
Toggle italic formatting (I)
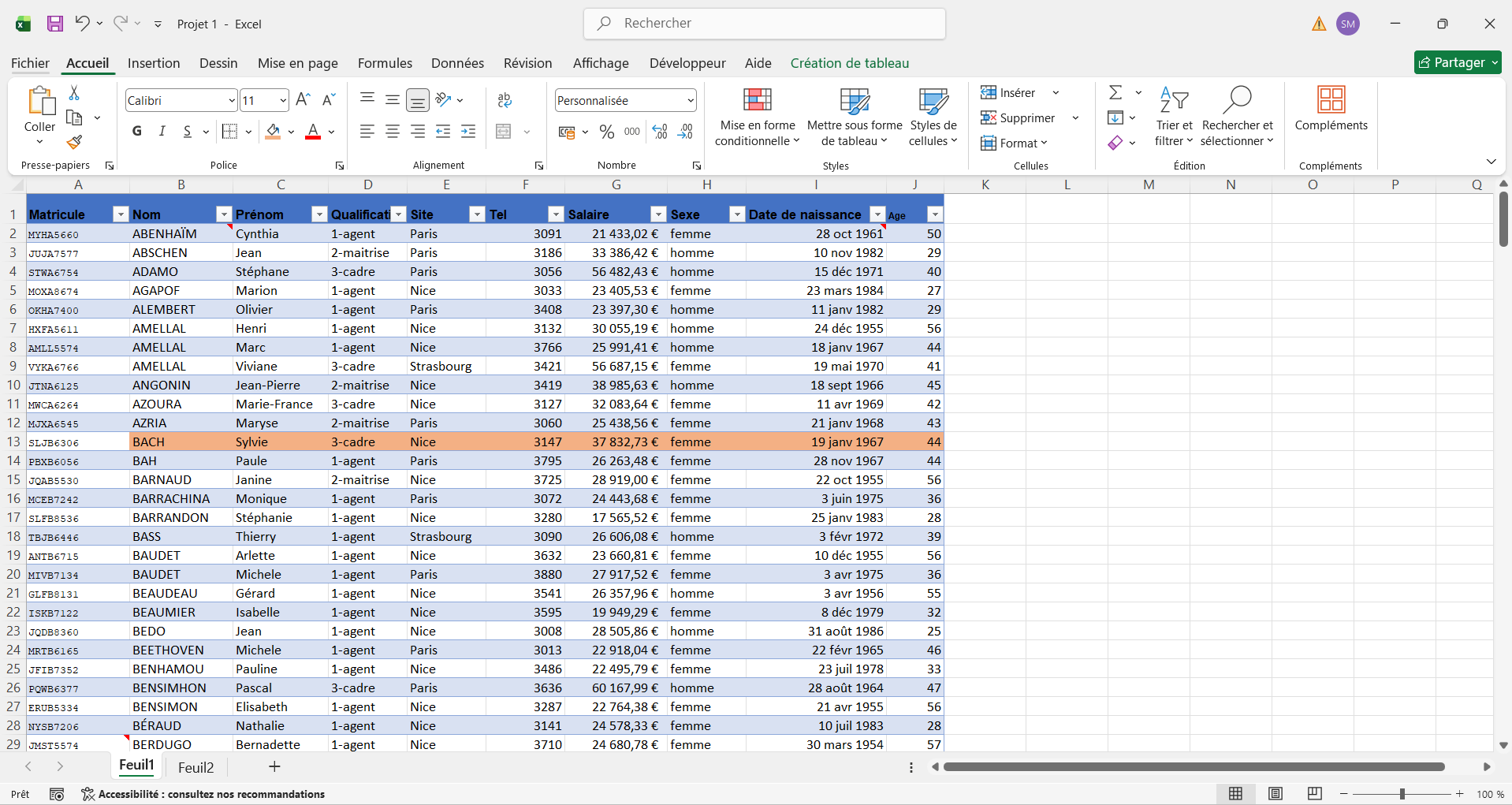(x=162, y=132)
